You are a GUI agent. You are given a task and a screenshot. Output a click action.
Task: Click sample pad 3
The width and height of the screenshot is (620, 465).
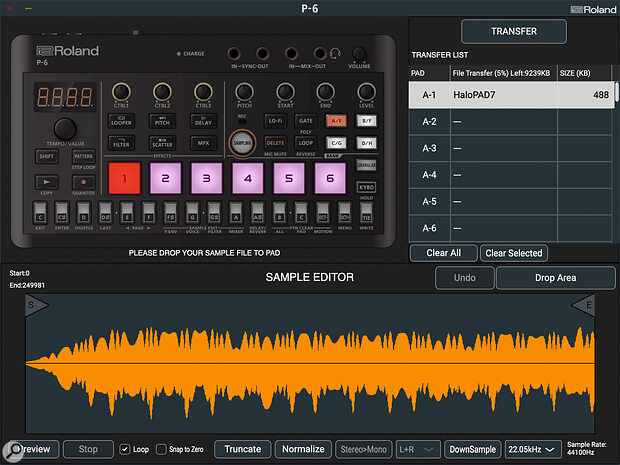coord(206,178)
